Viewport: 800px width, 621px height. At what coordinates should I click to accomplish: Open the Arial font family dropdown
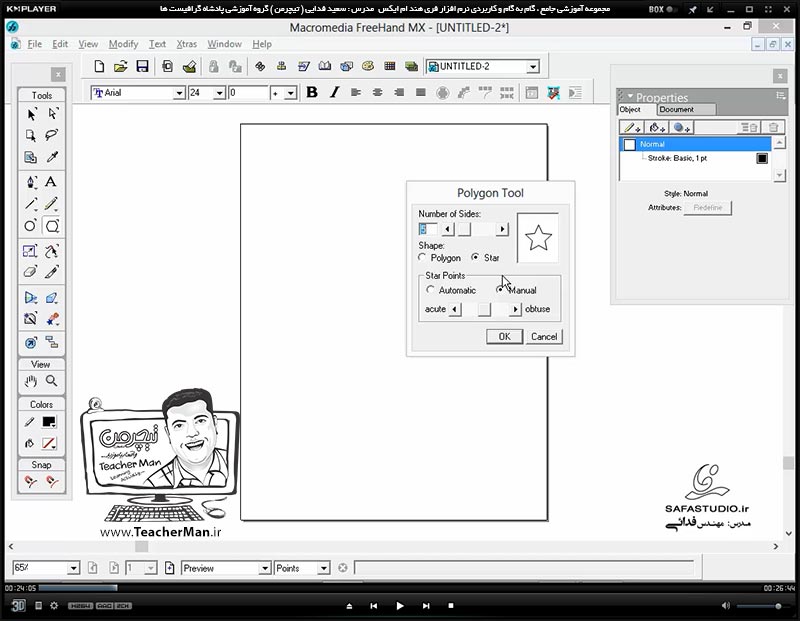tap(179, 93)
